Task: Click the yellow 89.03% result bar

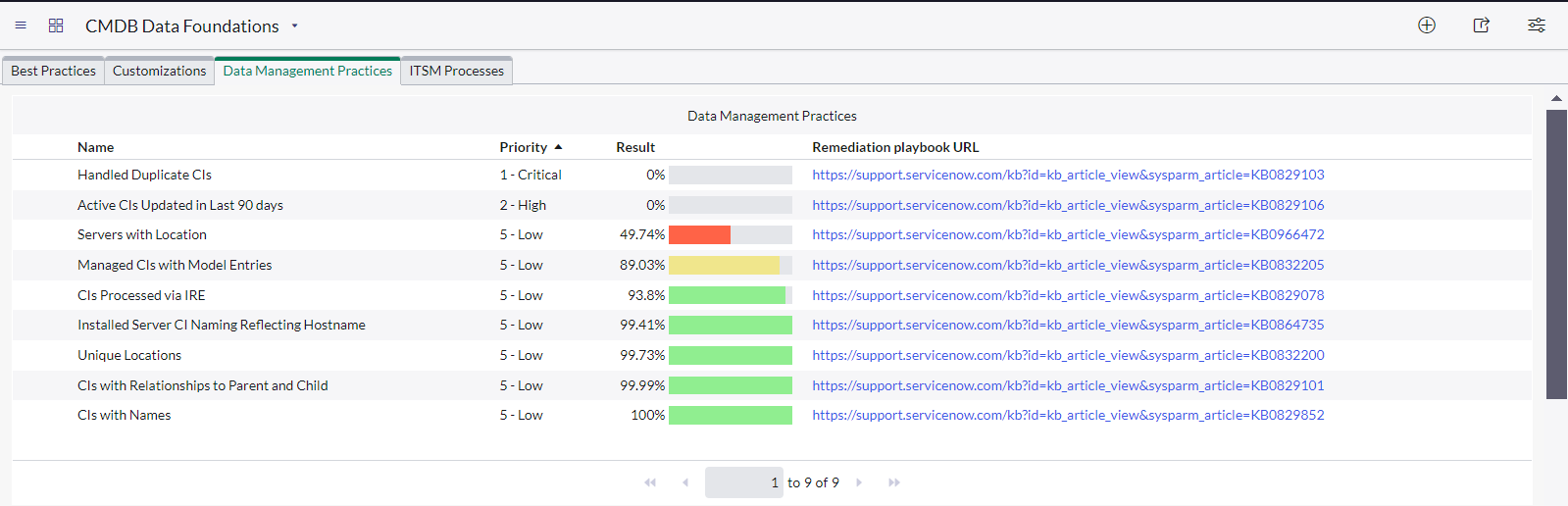Action: point(724,265)
